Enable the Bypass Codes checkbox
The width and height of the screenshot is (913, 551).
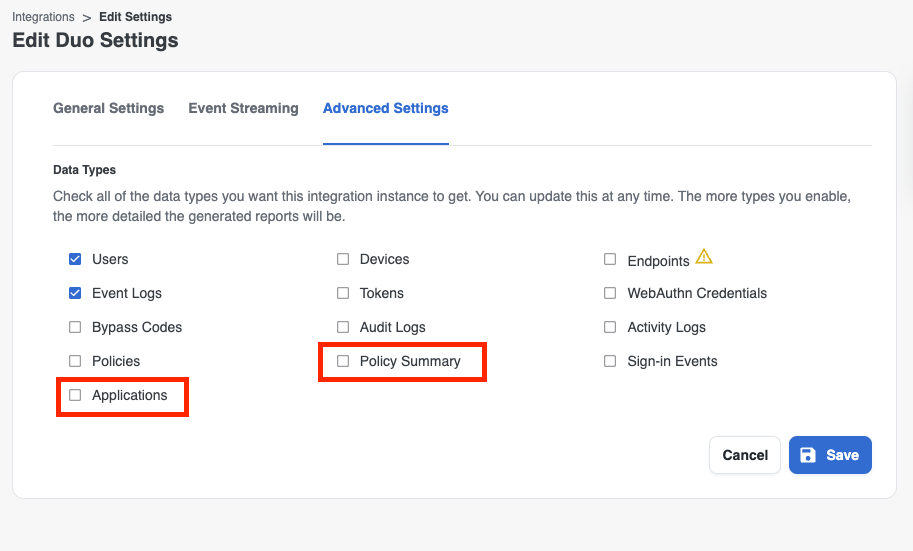(75, 327)
